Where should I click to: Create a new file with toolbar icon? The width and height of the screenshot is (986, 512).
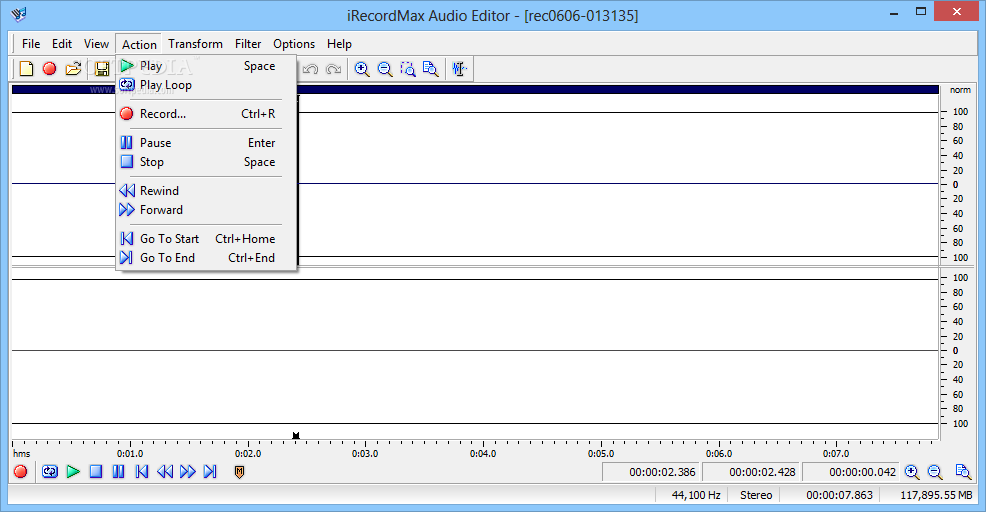click(x=26, y=69)
